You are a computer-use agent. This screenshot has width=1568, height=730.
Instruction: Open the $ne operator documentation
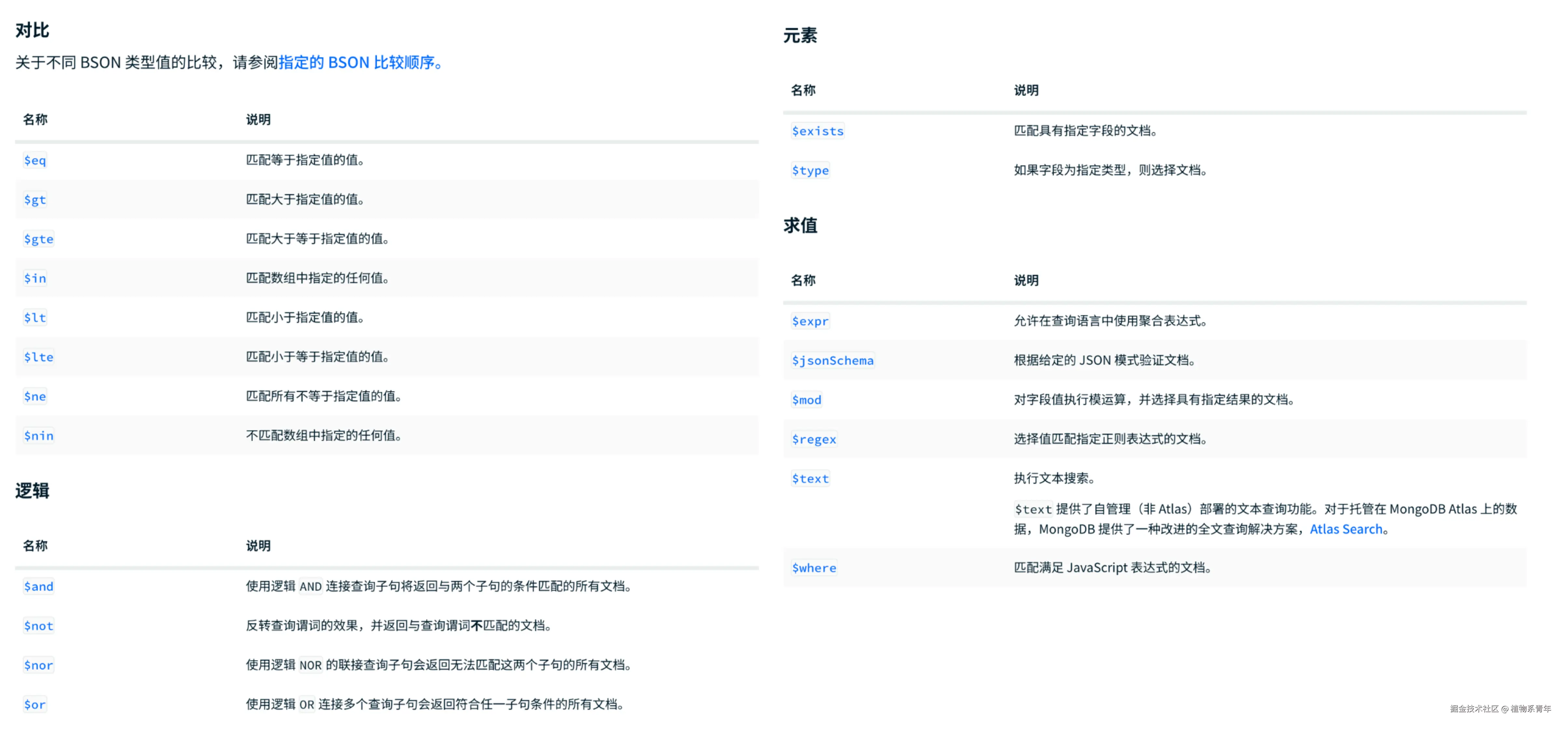coord(35,396)
